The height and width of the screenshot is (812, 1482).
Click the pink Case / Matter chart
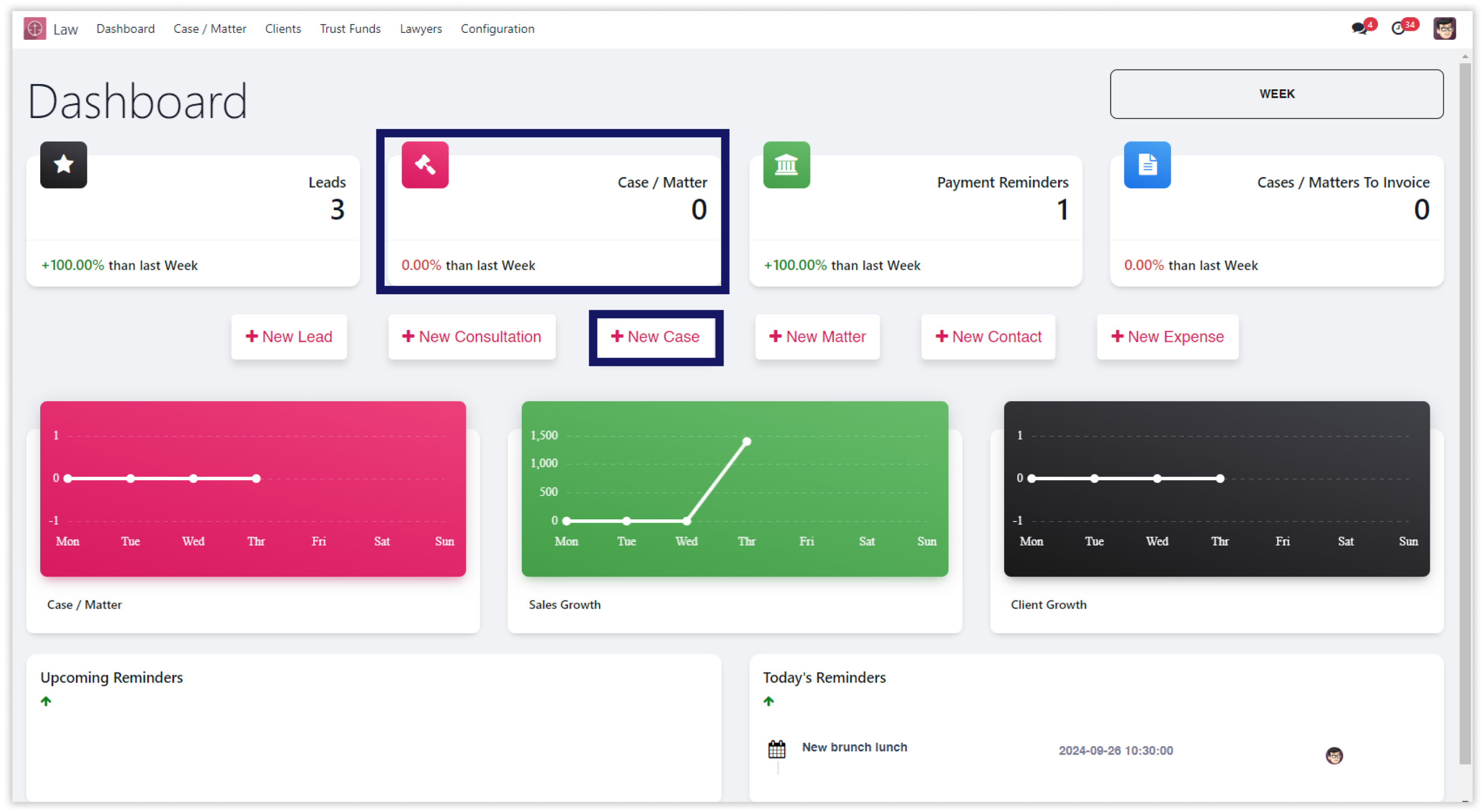252,489
